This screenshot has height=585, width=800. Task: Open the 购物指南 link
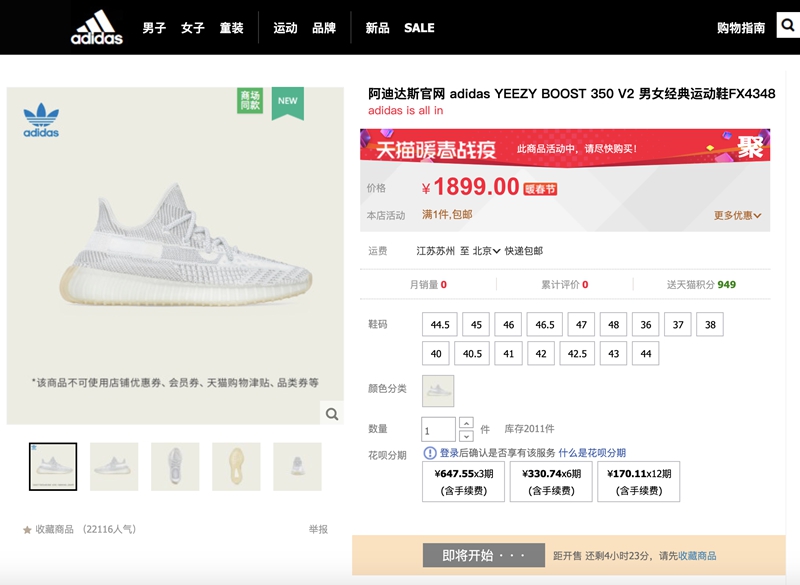pos(741,28)
